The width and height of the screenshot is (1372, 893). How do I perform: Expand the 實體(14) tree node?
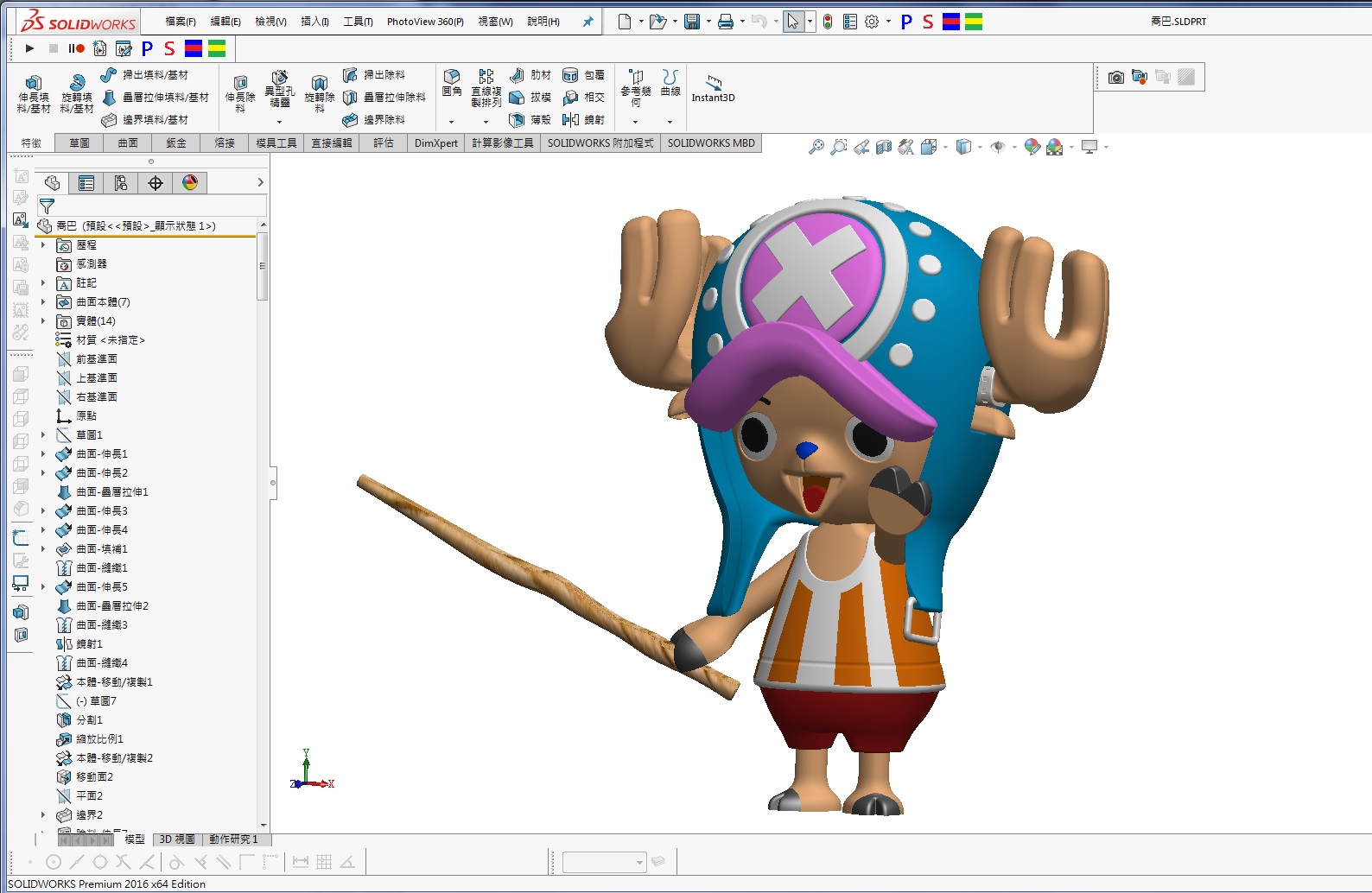(43, 321)
